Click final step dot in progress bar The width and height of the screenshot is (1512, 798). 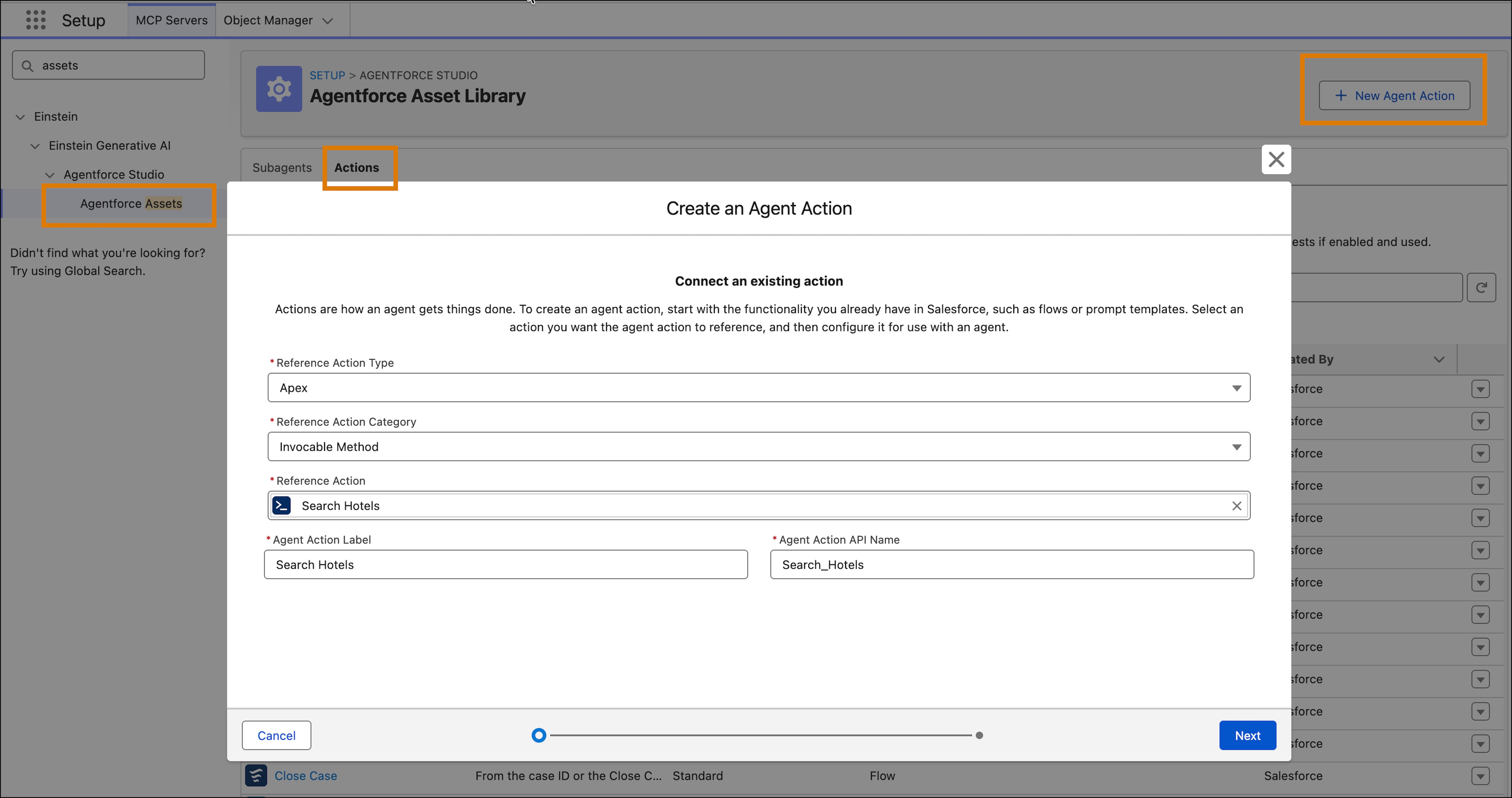coord(979,735)
